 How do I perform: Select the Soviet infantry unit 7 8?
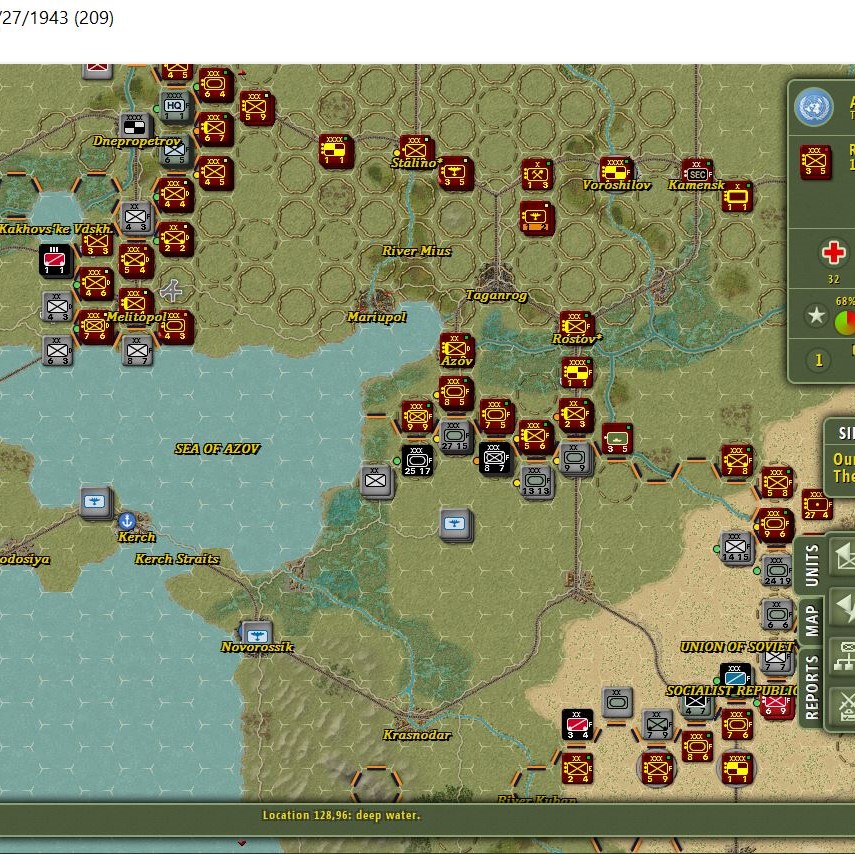coord(736,460)
